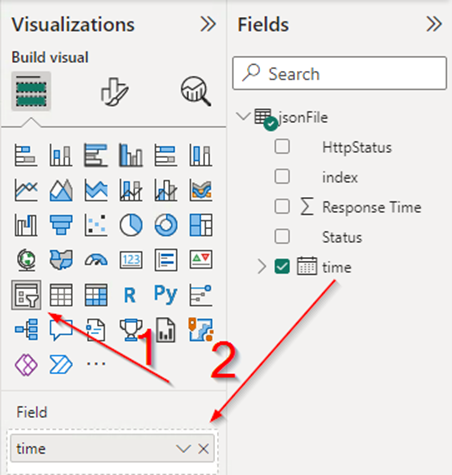Uncheck the time field checkbox
The image size is (452, 475).
pos(282,267)
